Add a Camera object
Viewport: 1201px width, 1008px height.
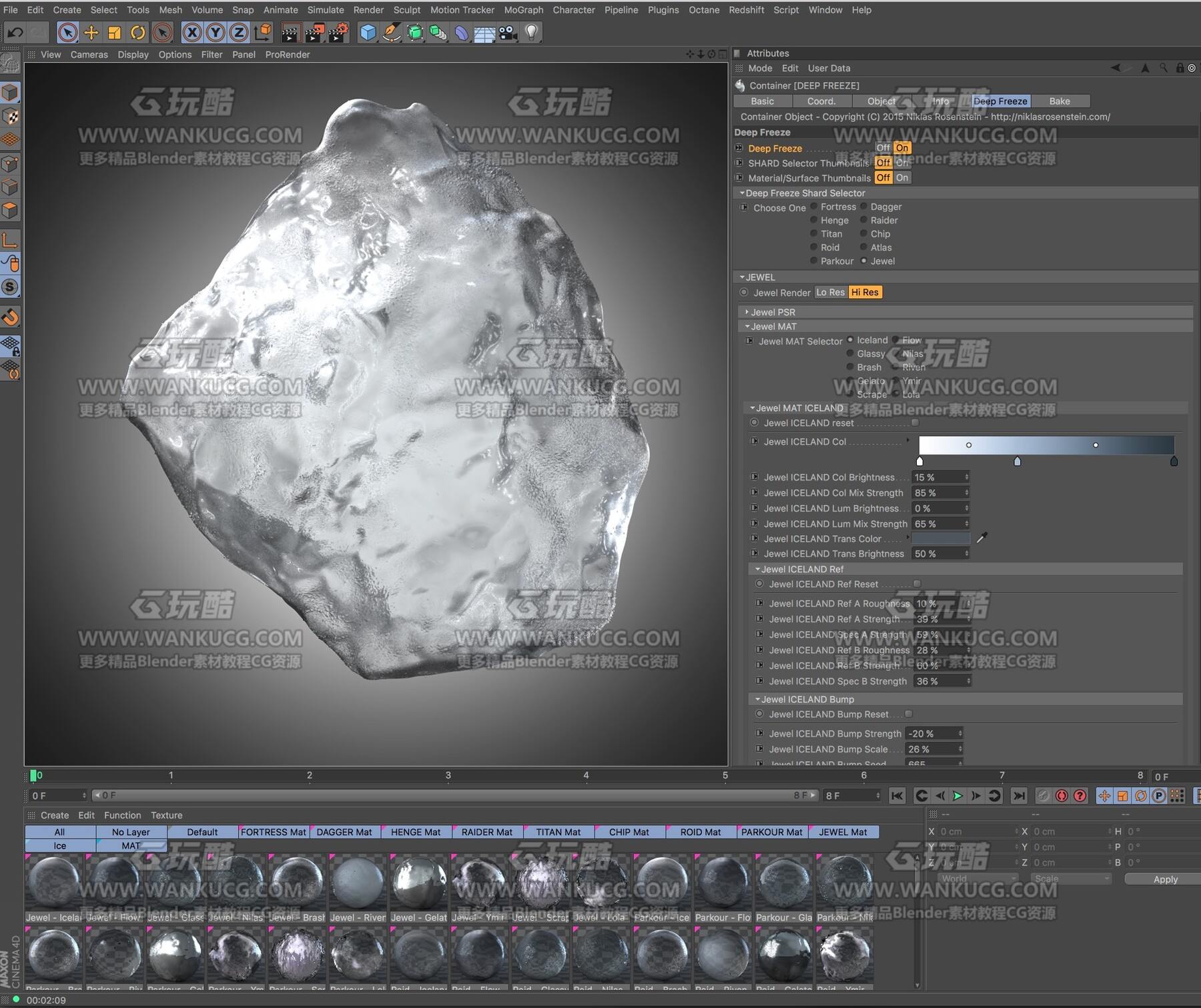click(508, 32)
